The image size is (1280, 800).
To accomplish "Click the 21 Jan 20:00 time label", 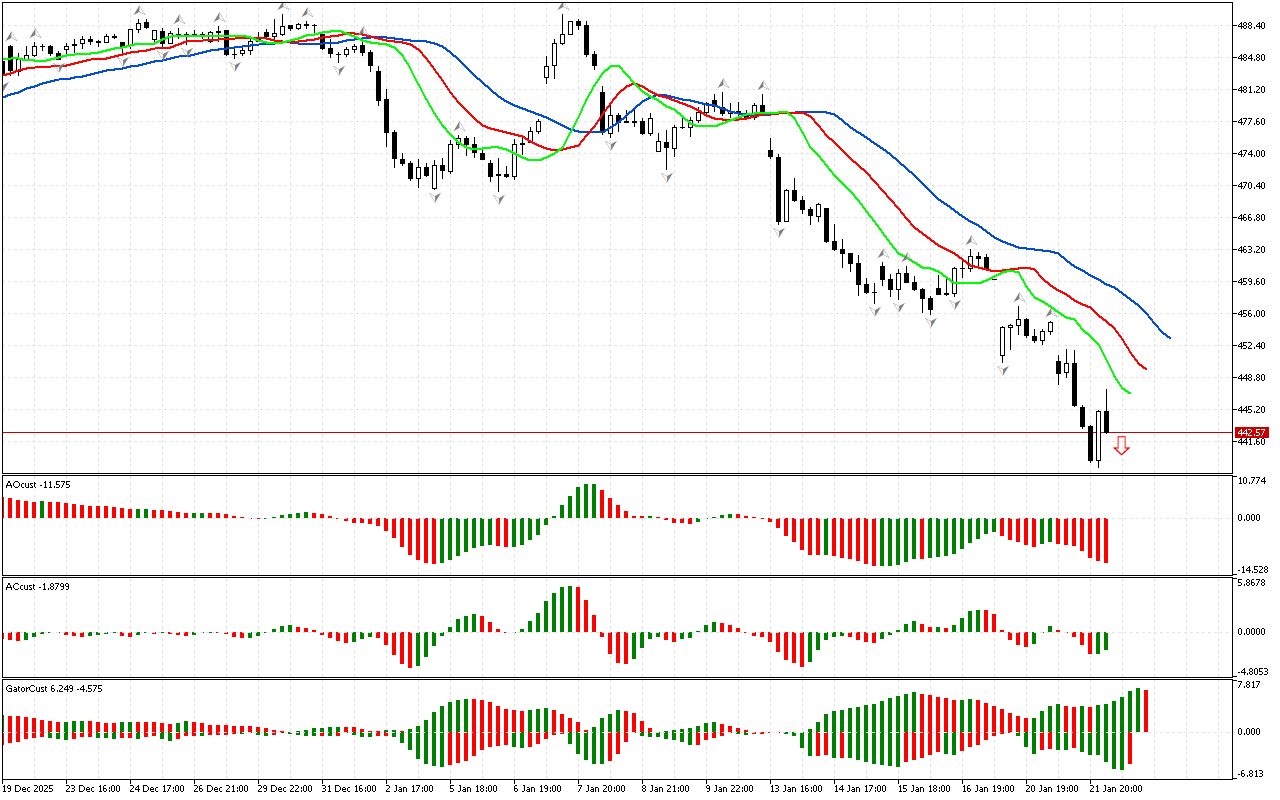I will pos(1115,788).
